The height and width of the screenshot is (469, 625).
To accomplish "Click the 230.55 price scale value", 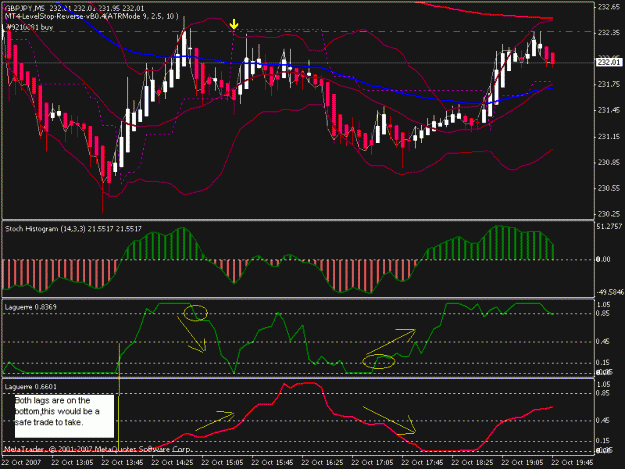I will [x=609, y=188].
